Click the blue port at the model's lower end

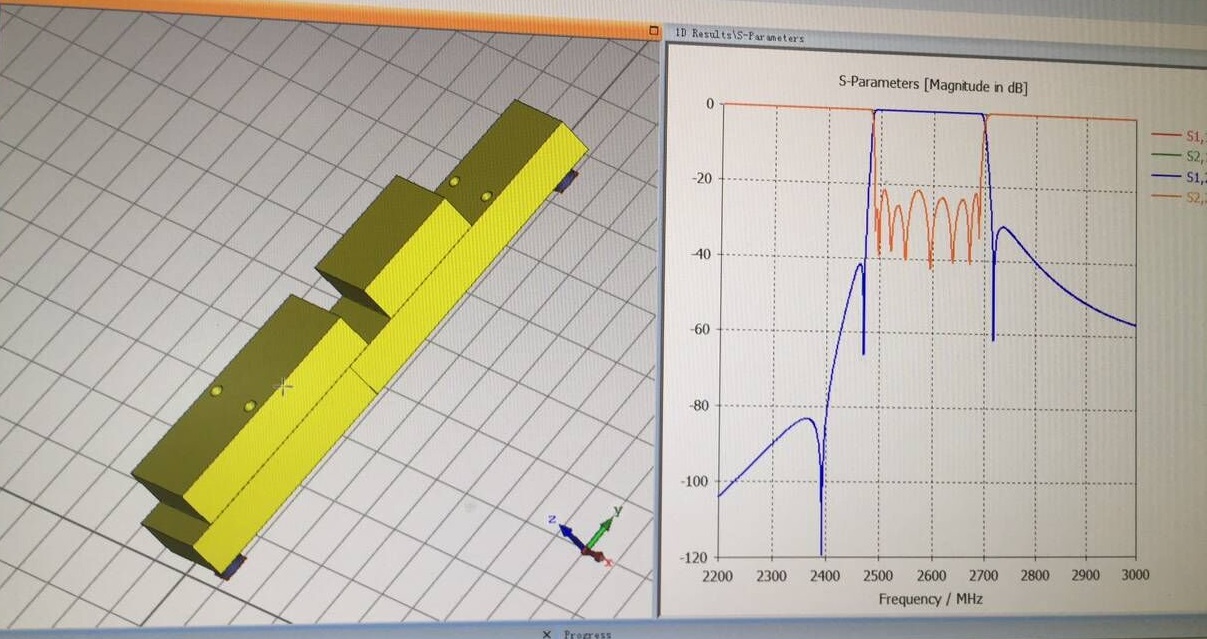click(x=233, y=567)
